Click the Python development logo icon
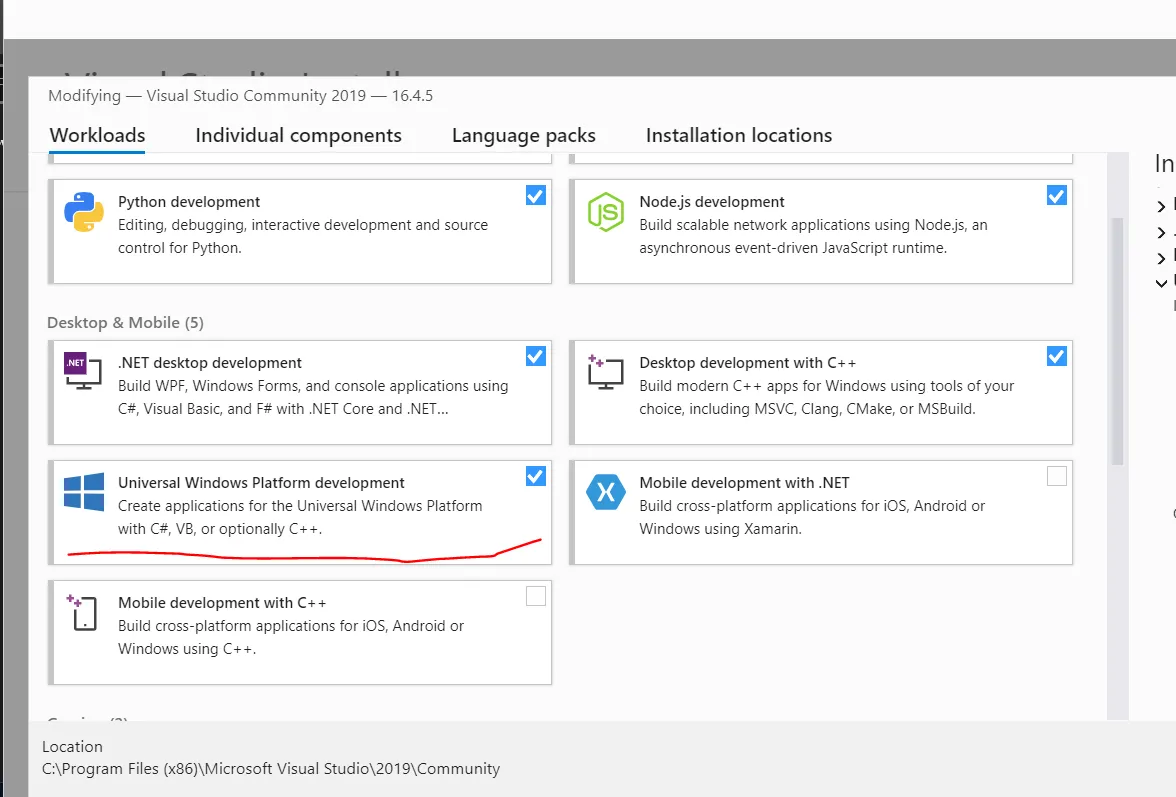1176x797 pixels. click(x=84, y=212)
